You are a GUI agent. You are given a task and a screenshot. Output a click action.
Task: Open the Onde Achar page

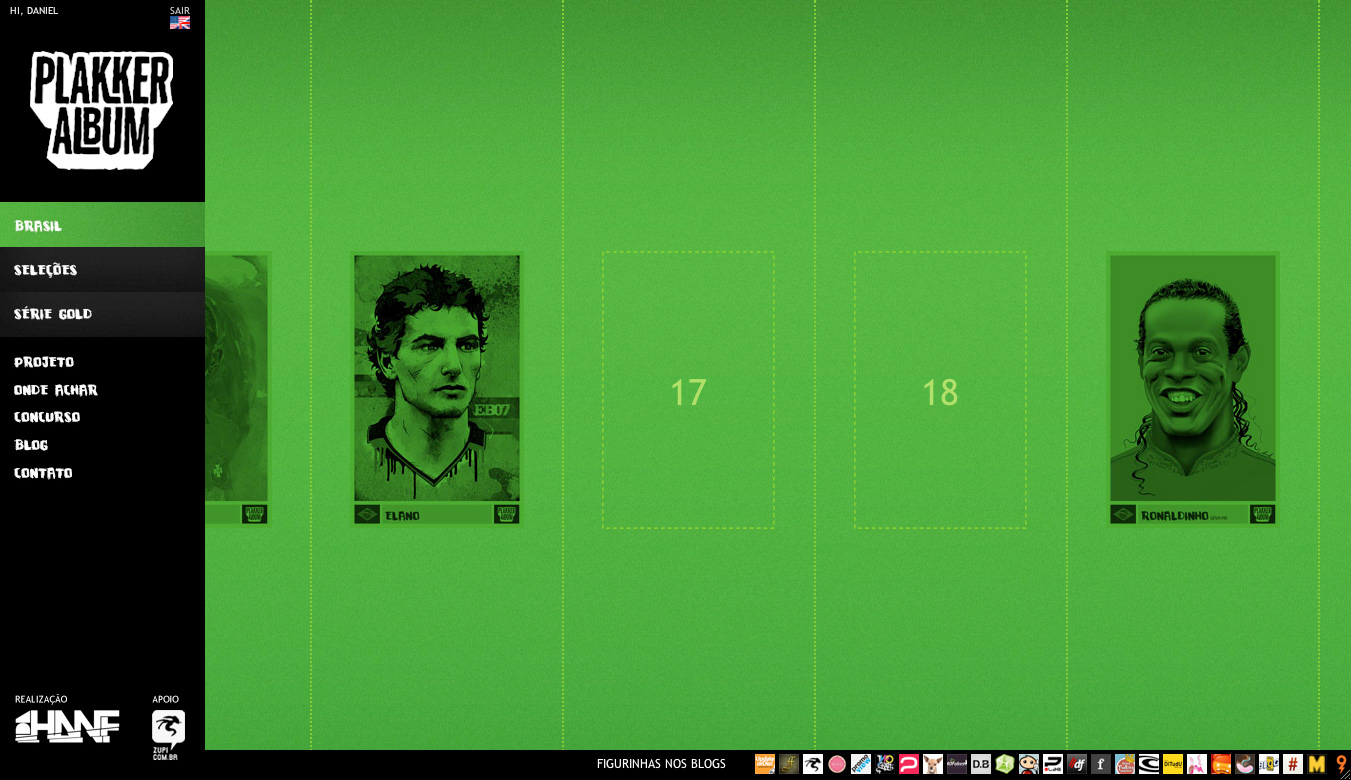(56, 390)
